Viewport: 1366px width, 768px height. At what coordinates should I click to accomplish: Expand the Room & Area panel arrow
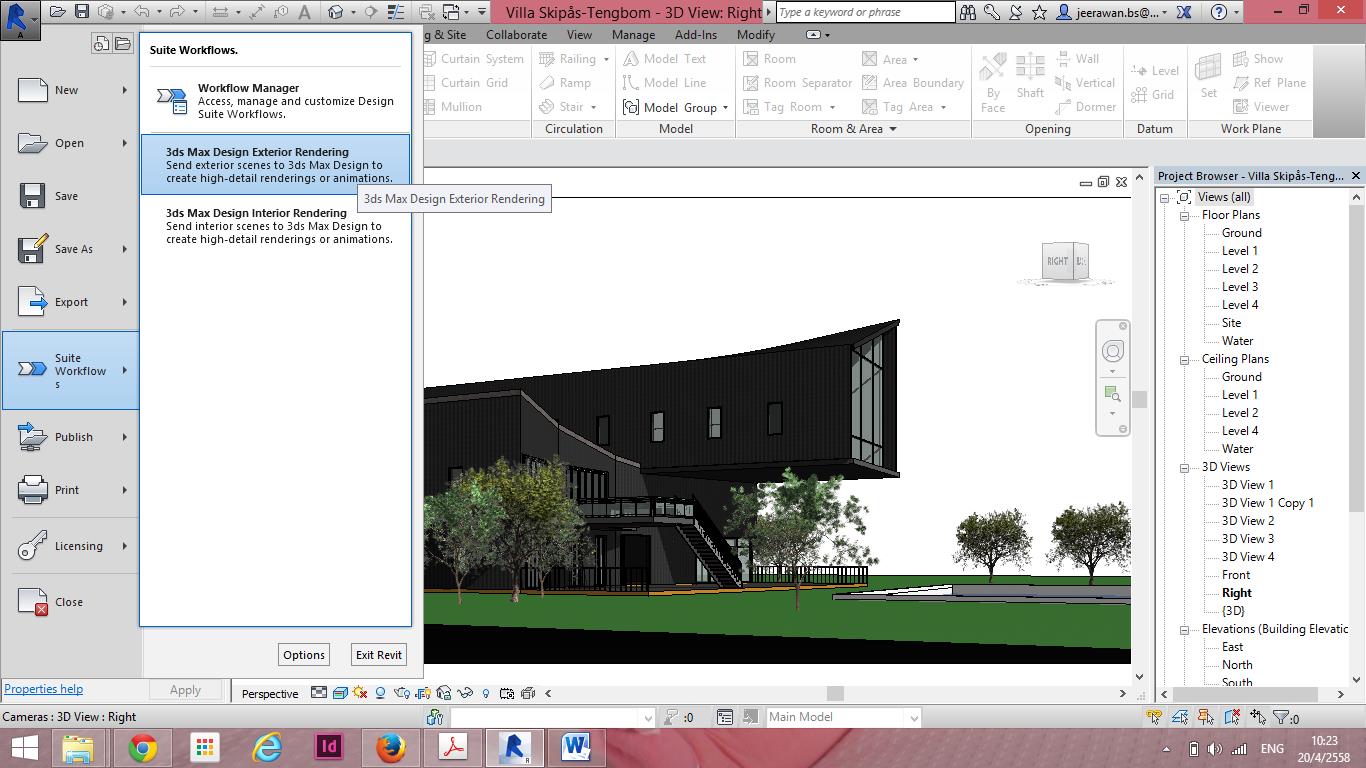point(893,129)
